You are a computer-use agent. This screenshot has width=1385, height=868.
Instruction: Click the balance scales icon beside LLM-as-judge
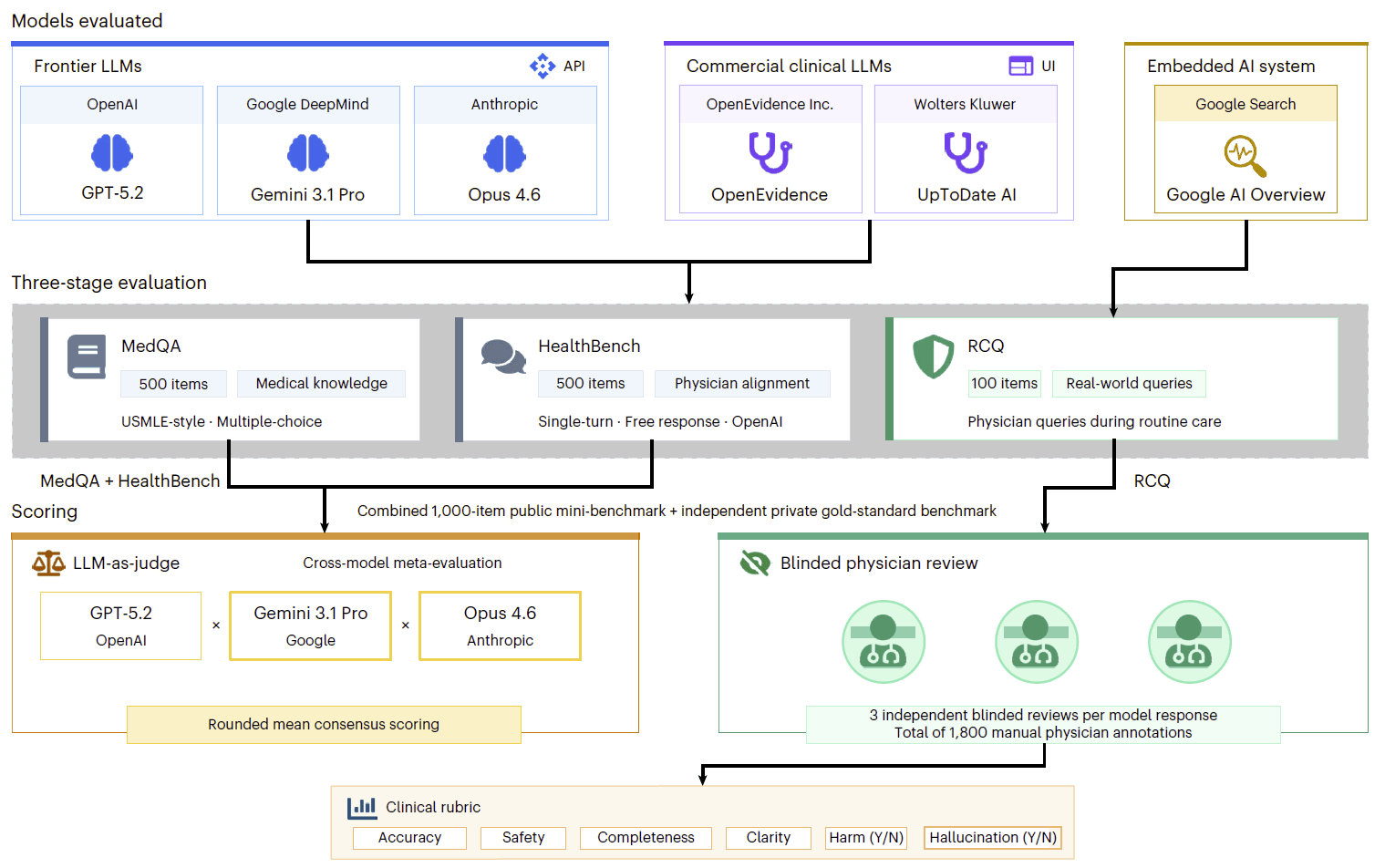coord(48,563)
